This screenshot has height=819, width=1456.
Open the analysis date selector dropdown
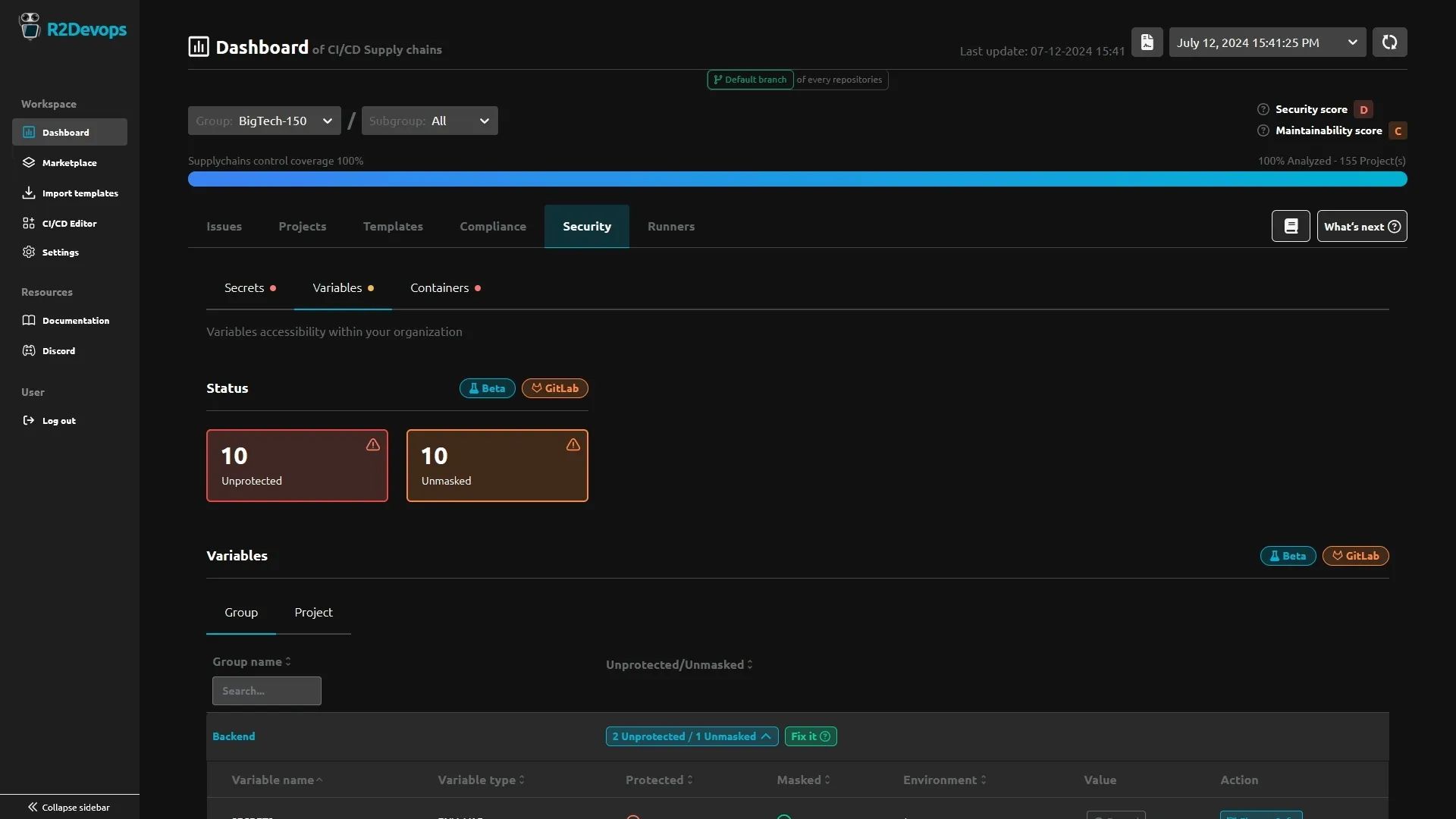(1266, 42)
